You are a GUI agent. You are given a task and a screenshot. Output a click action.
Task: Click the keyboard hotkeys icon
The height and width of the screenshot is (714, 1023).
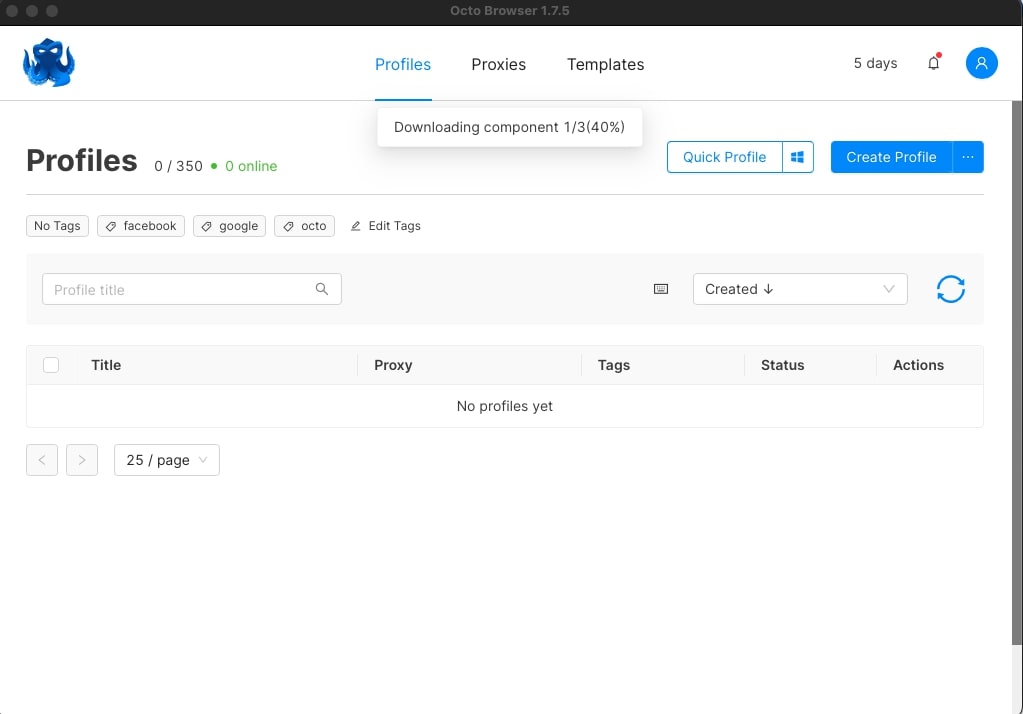(661, 289)
